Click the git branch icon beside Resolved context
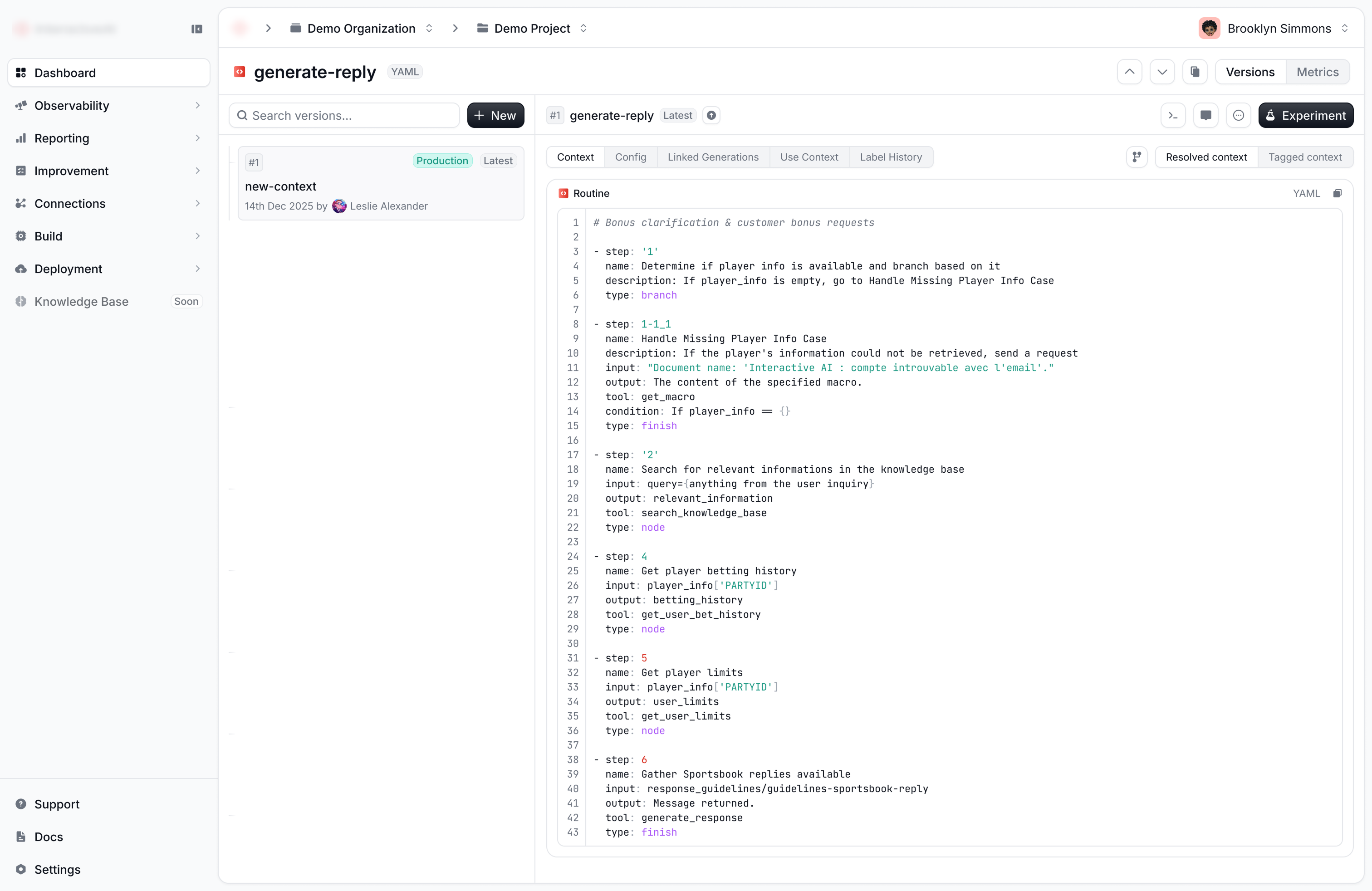 point(1137,157)
